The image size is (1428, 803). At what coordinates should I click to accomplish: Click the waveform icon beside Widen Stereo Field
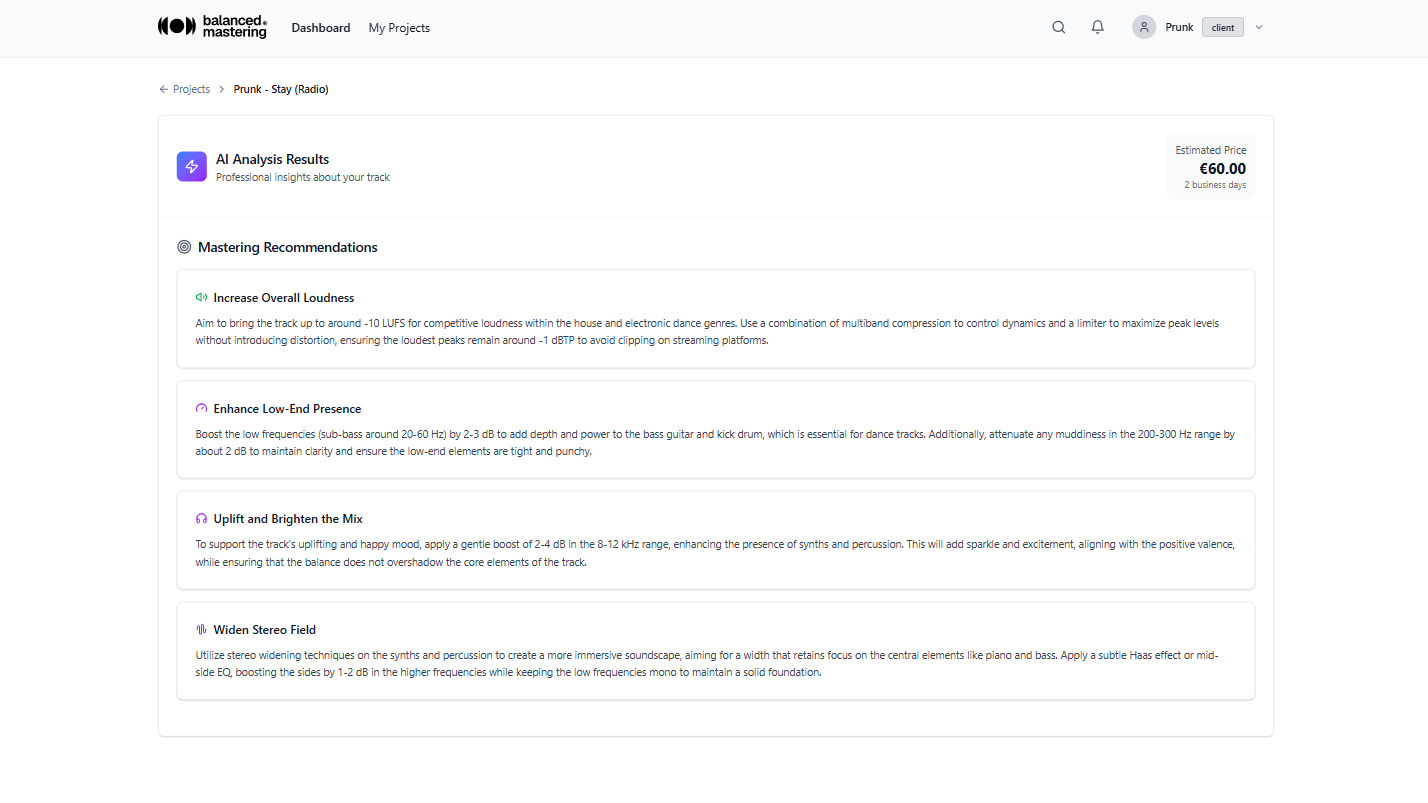200,628
